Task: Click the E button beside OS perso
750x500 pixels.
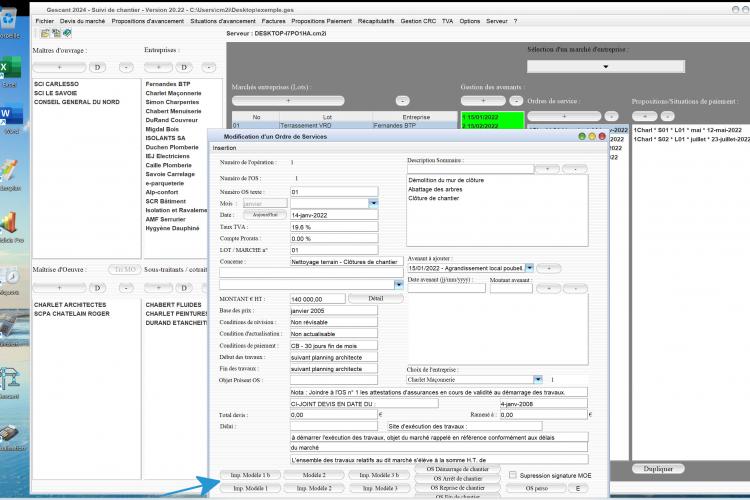Action: click(x=578, y=488)
